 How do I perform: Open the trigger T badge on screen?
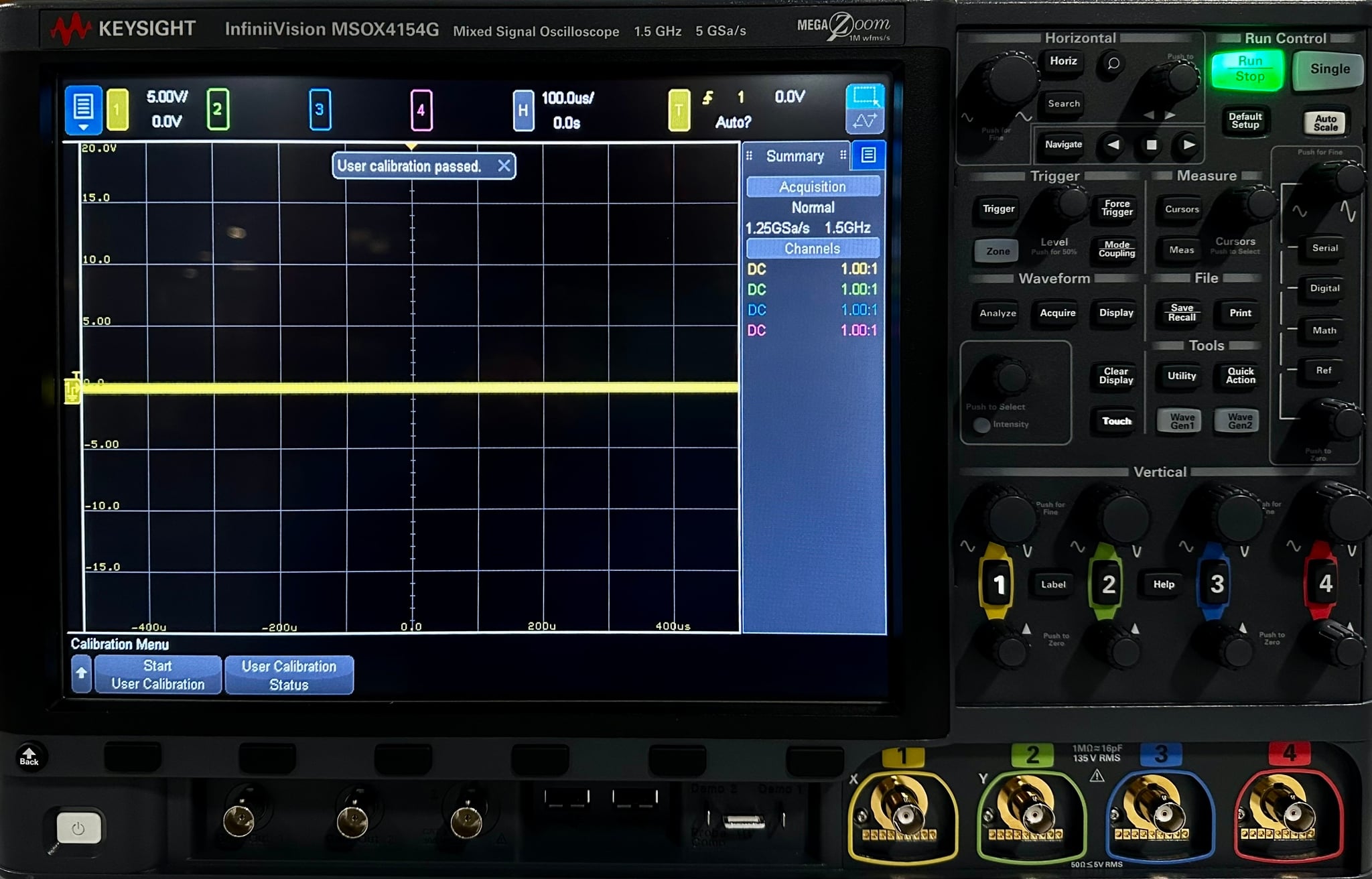[679, 110]
